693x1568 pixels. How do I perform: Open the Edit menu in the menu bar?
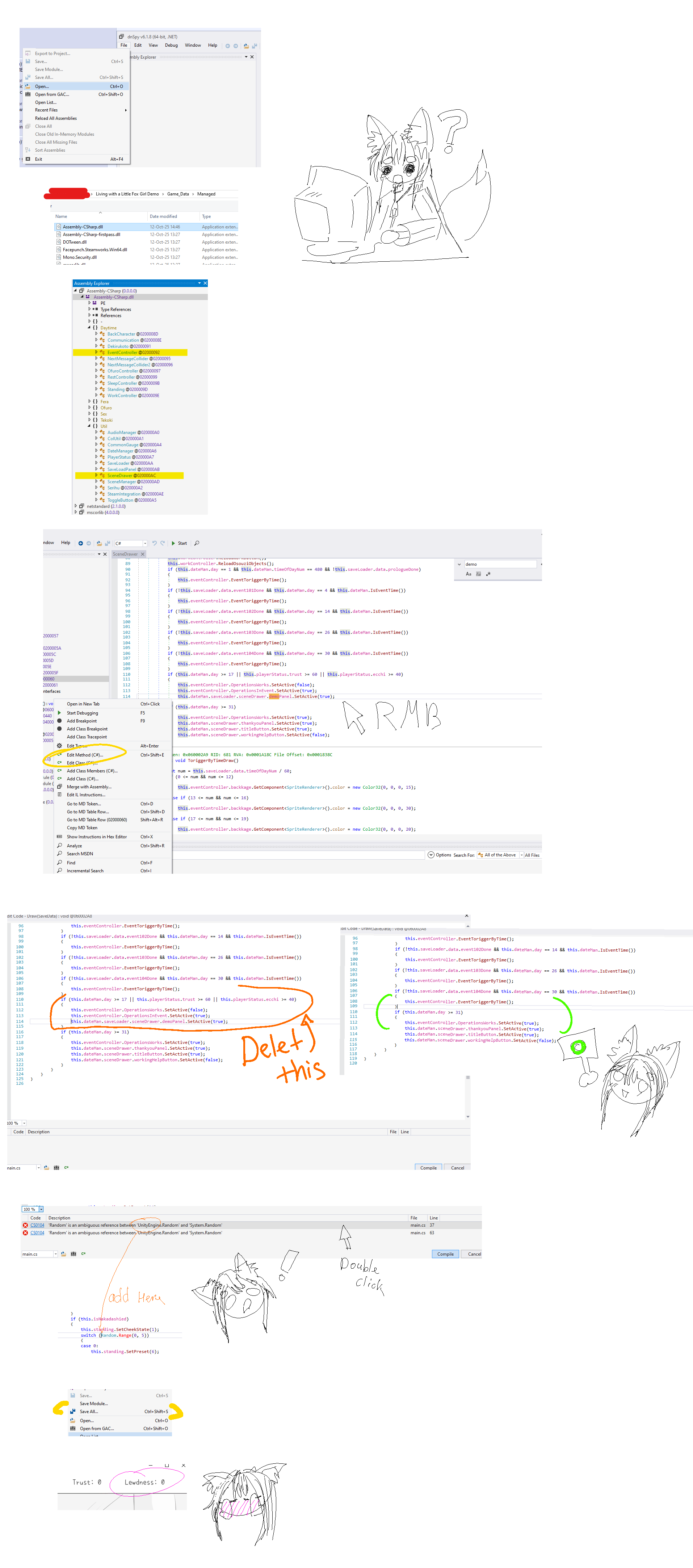[138, 46]
